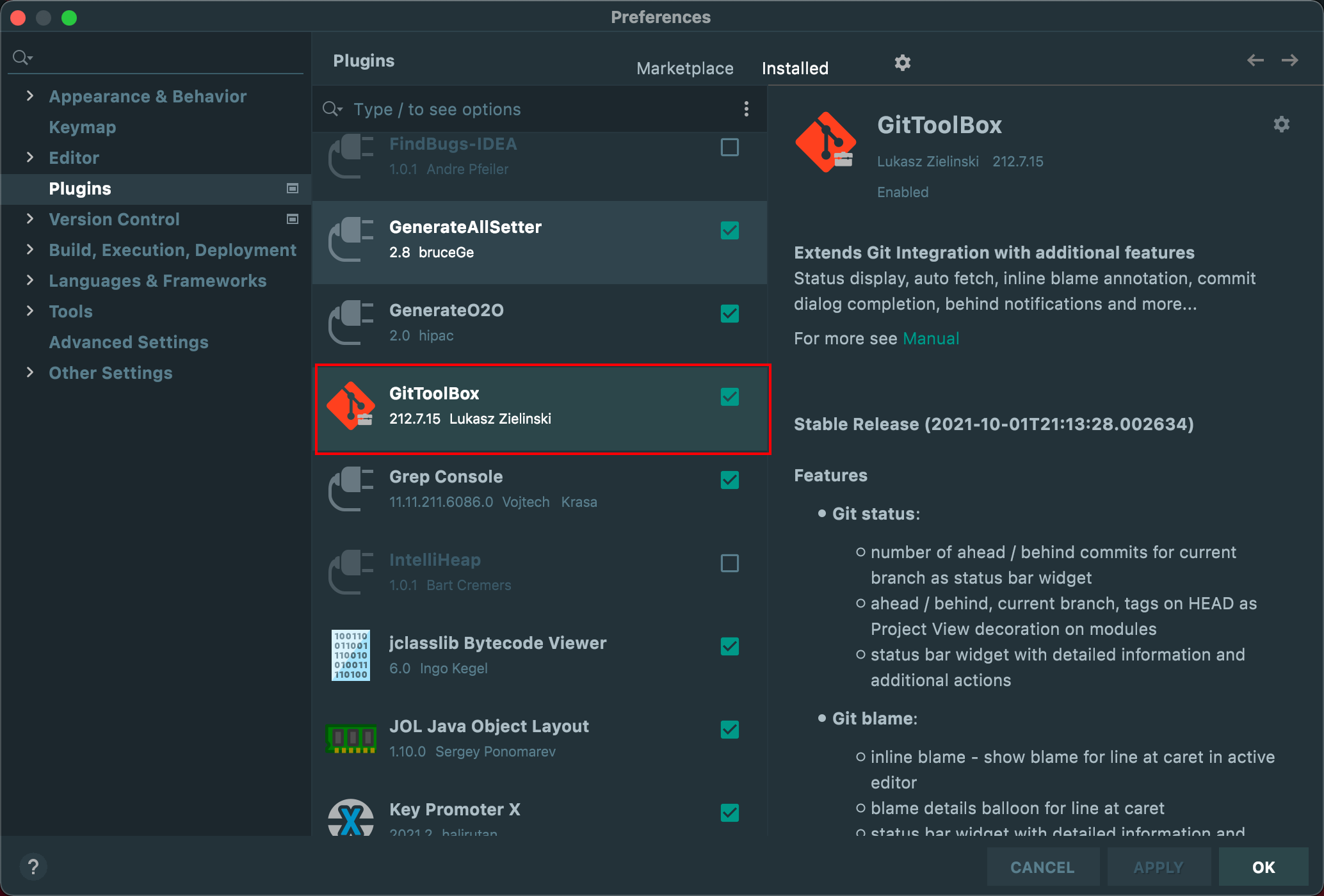Open the plugin search options three-dot menu
1324x896 pixels.
pyautogui.click(x=746, y=109)
